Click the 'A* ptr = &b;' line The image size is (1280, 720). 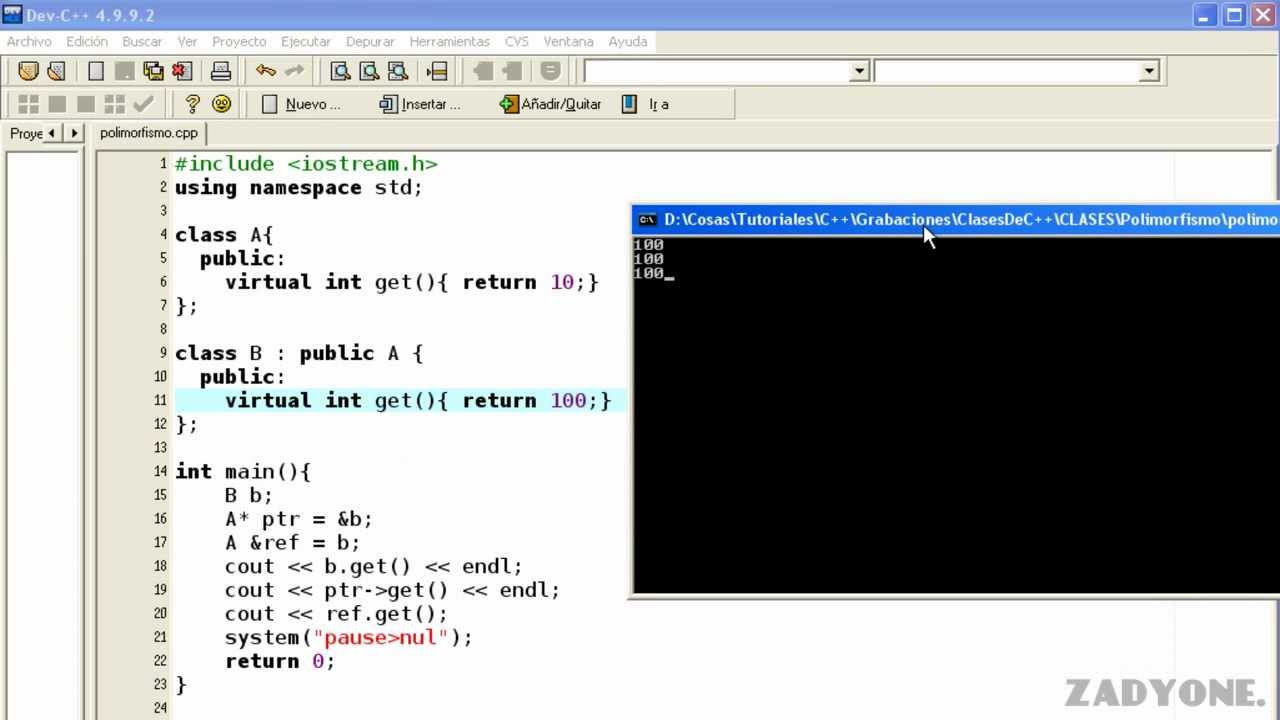(299, 519)
